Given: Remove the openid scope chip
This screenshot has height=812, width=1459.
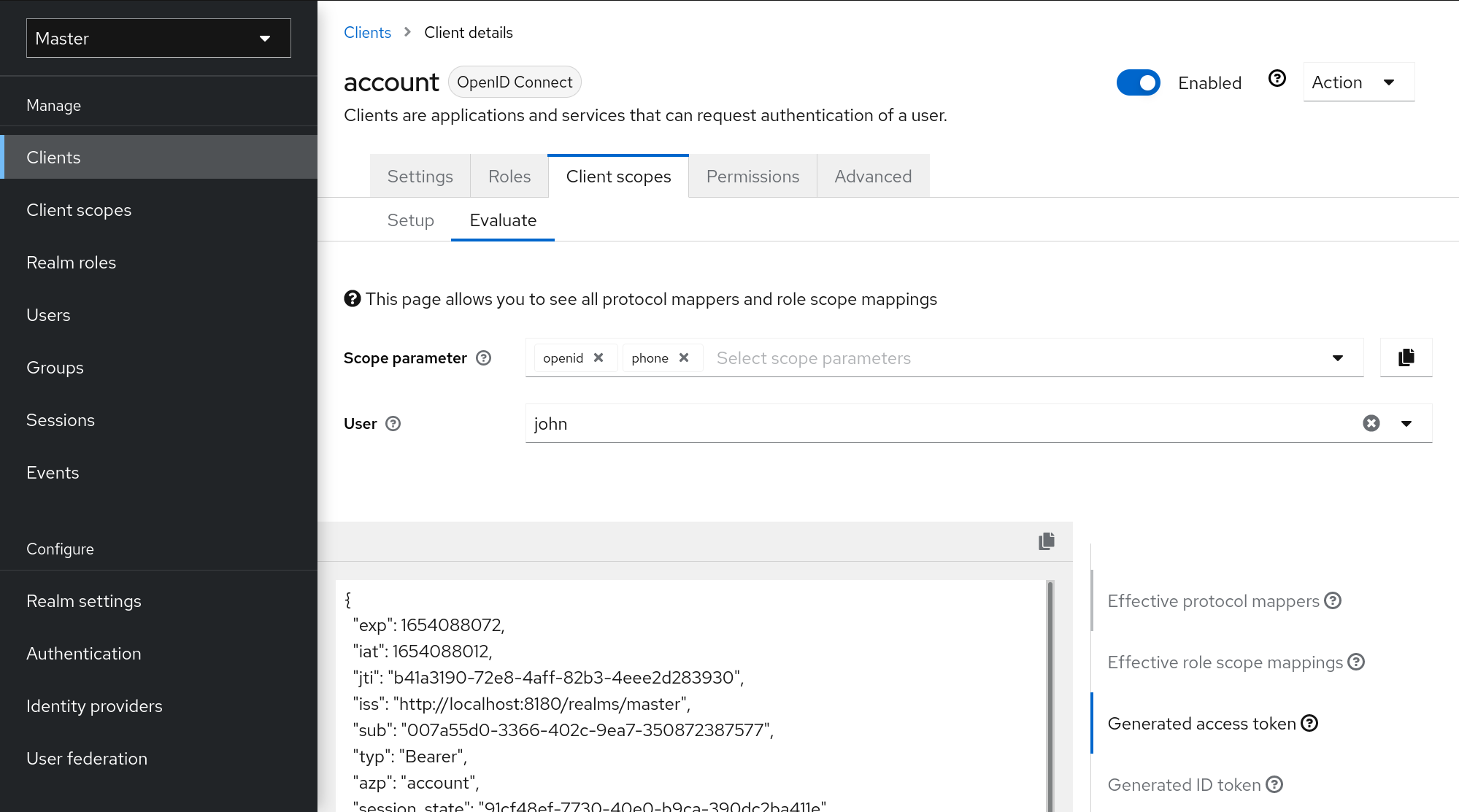Looking at the screenshot, I should point(598,357).
